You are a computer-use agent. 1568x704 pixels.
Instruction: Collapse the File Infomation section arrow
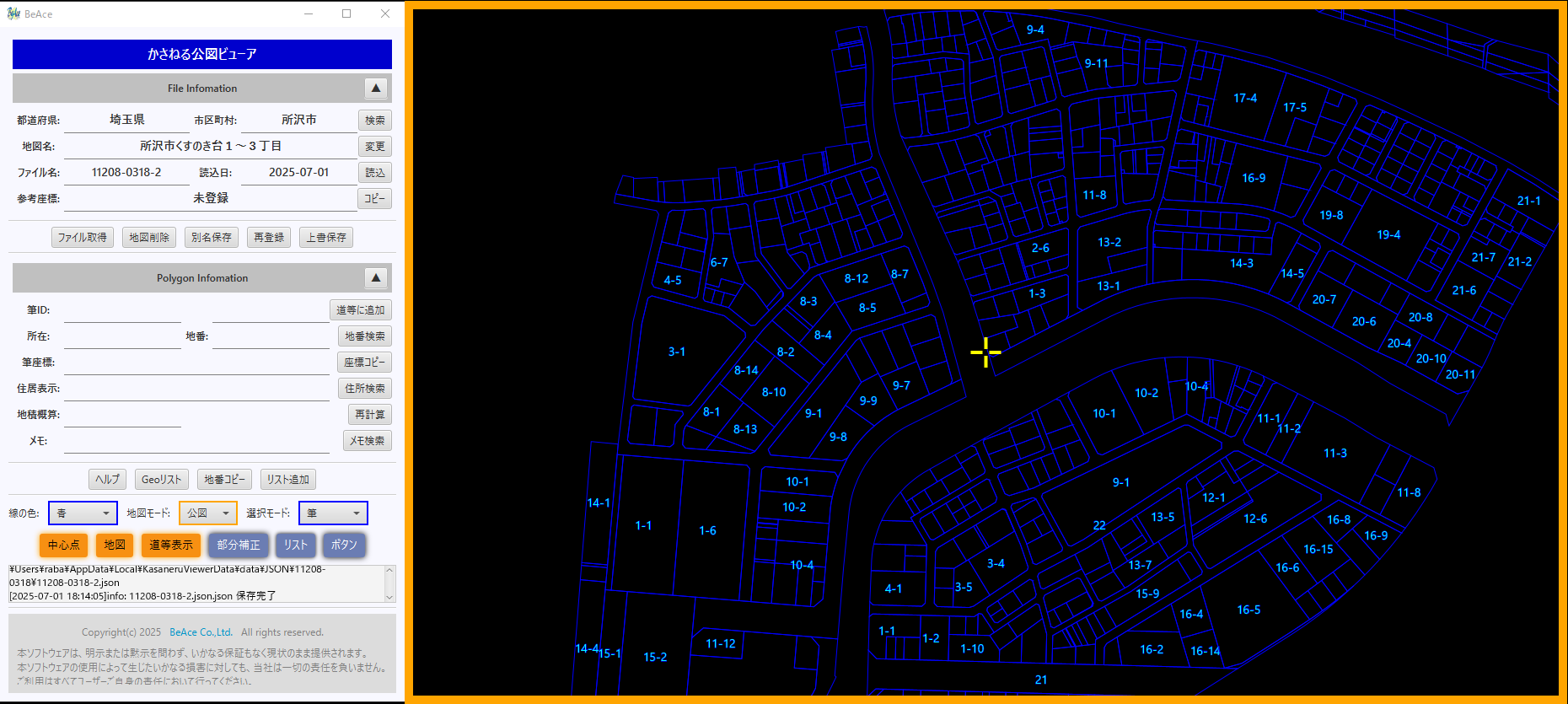[376, 88]
